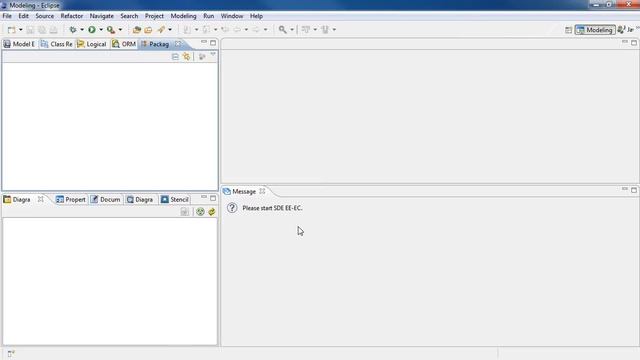
Task: Click the question mark icon in Message panel
Action: (x=232, y=208)
